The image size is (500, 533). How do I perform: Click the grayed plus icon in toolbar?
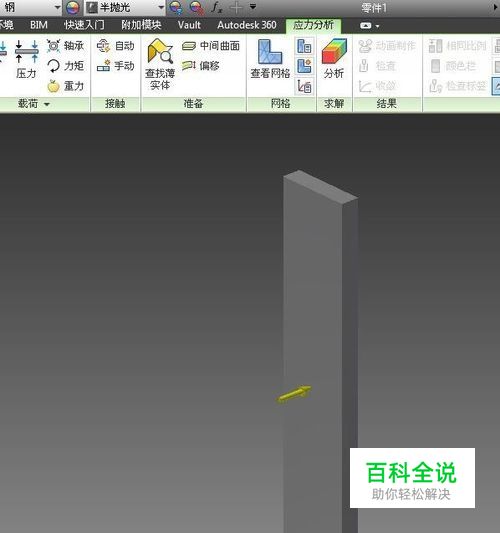click(x=236, y=7)
